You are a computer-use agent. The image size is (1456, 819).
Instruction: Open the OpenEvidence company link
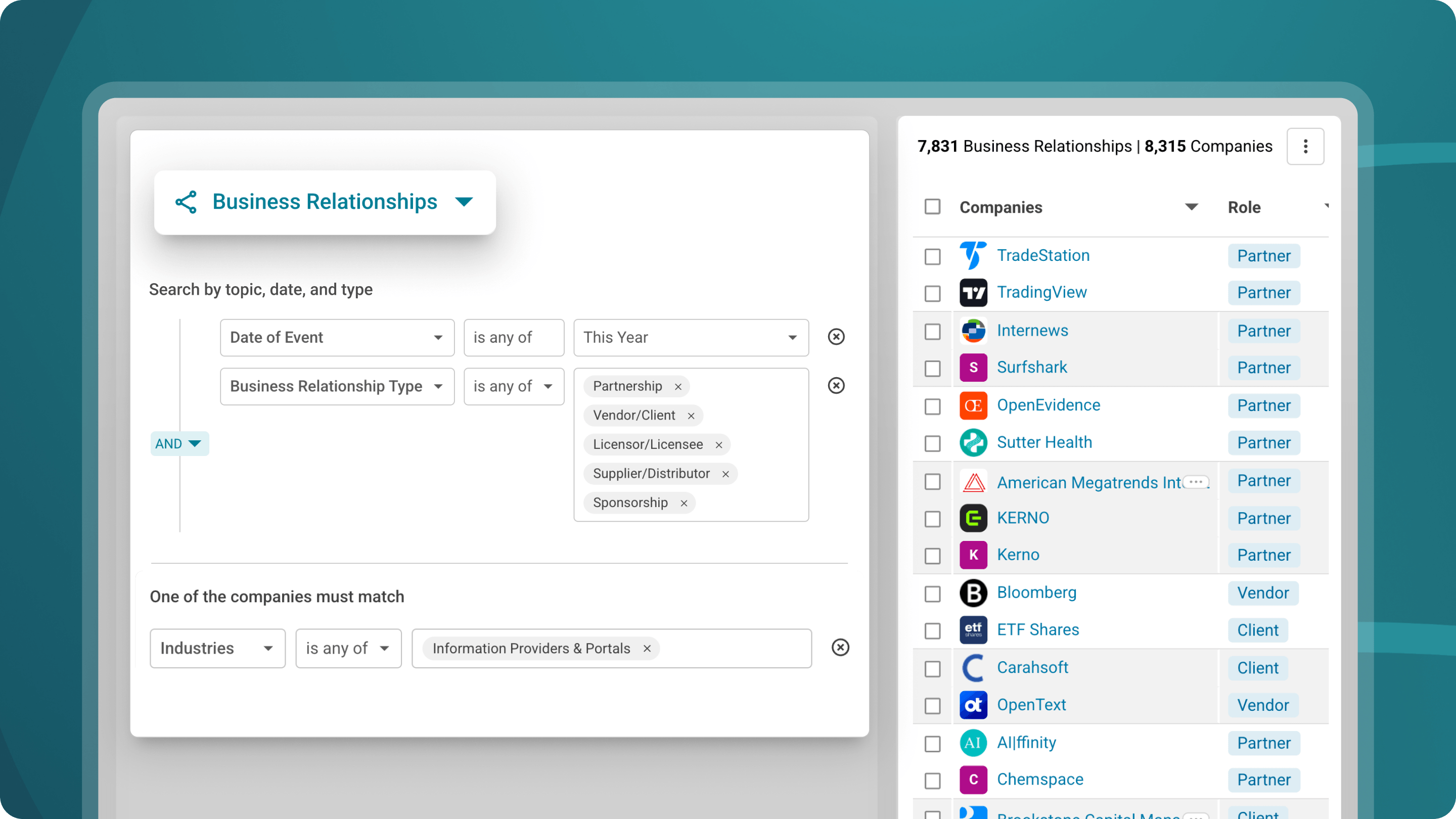click(x=1049, y=405)
